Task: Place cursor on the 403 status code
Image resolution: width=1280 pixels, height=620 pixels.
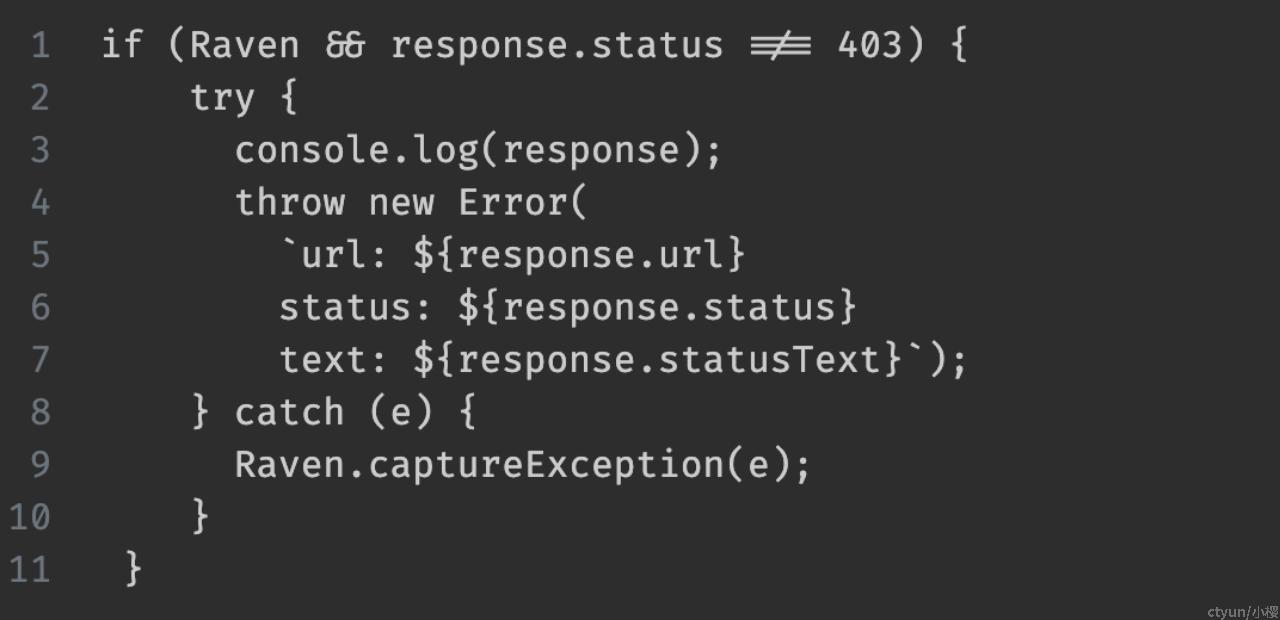Action: tap(870, 46)
